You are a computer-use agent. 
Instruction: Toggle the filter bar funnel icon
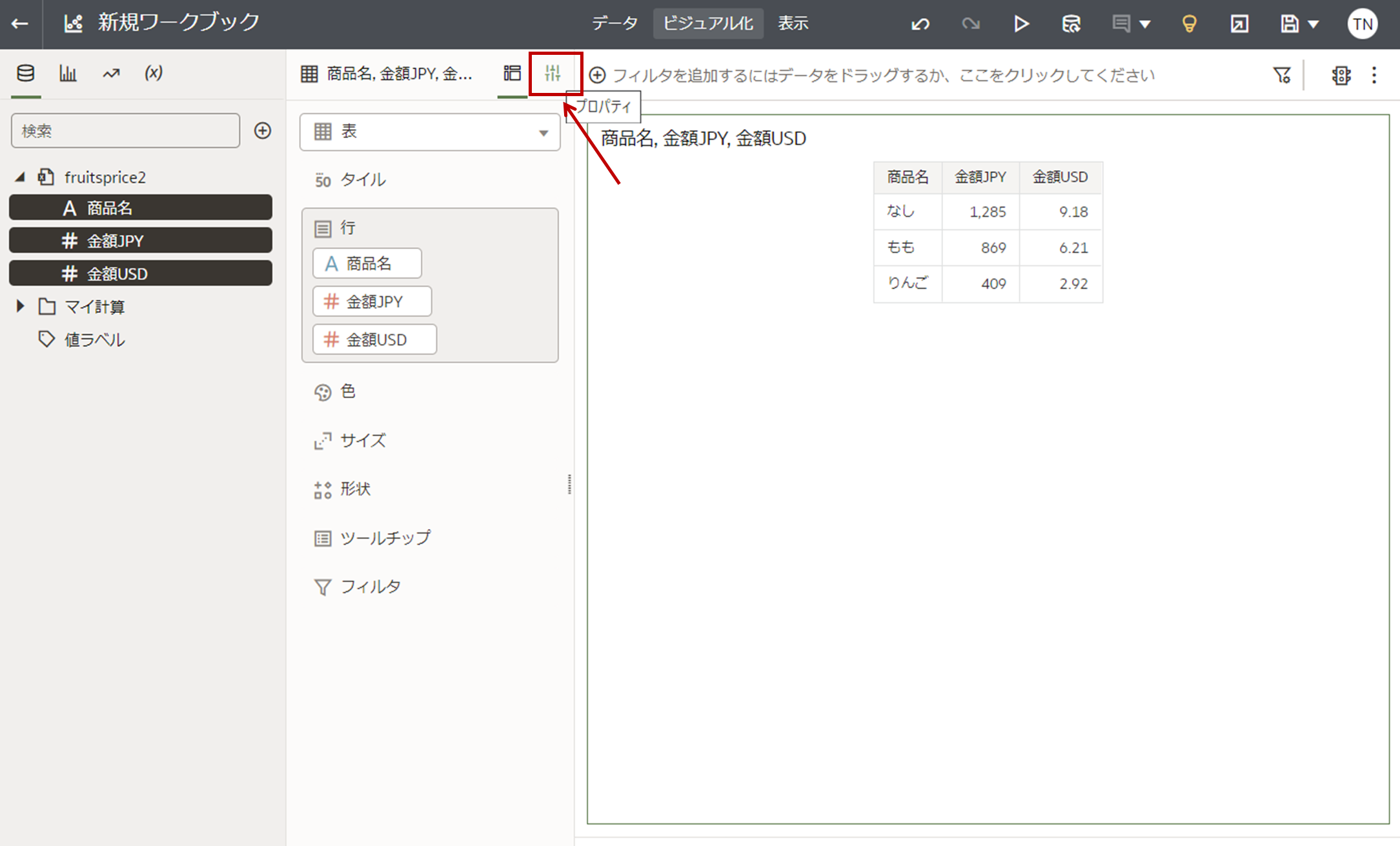pyautogui.click(x=1282, y=76)
